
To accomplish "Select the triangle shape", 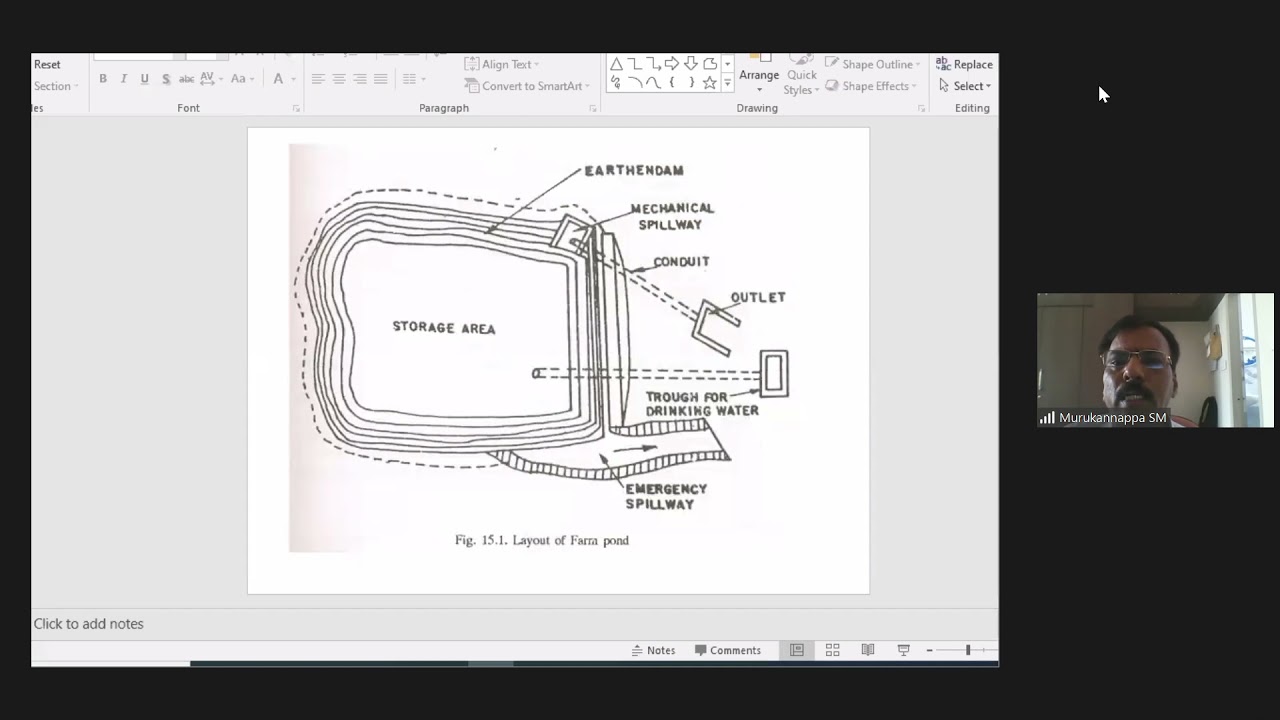I will [x=616, y=64].
